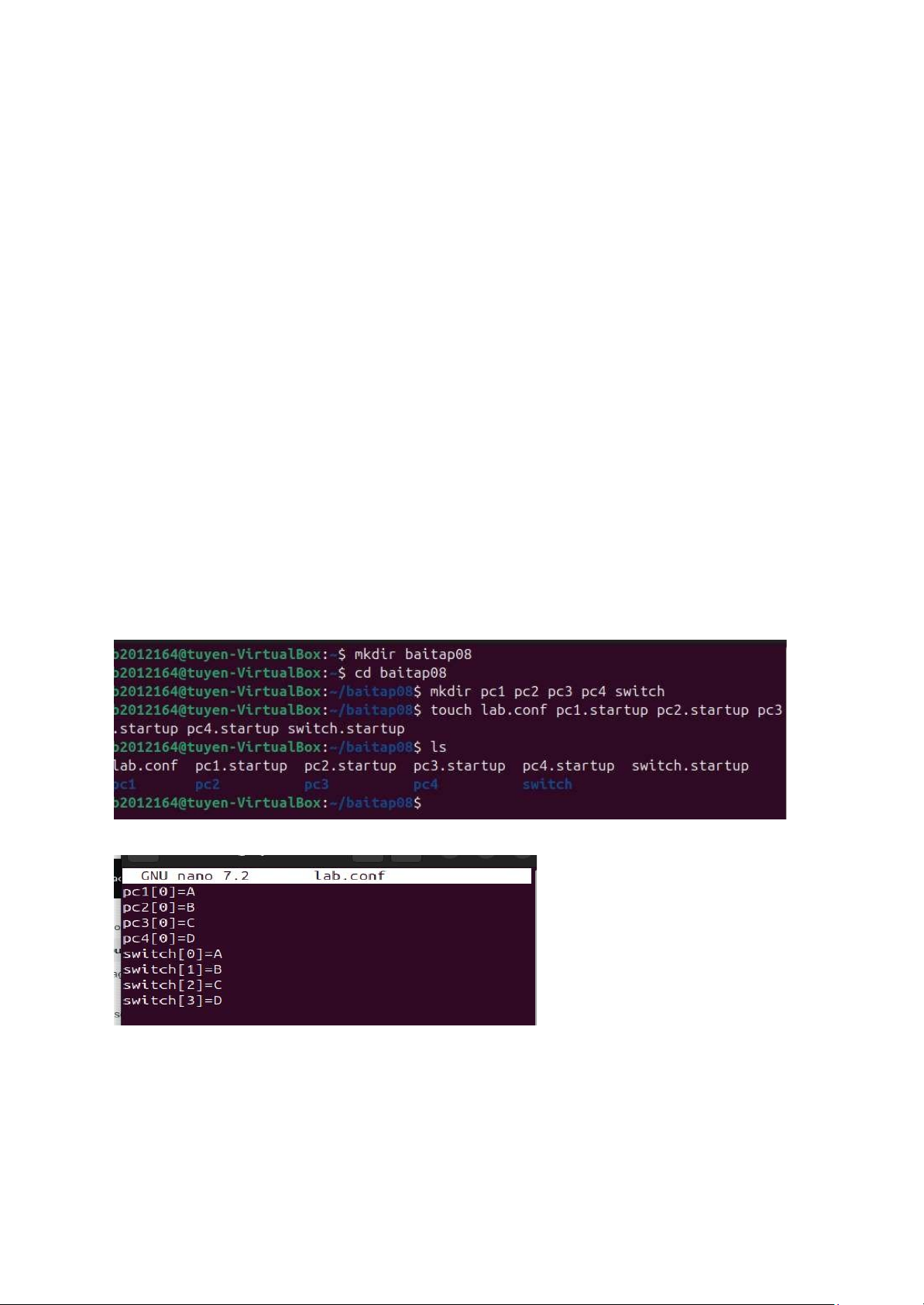
Task: Click the 'cd baitap08' command line
Action: click(400, 673)
